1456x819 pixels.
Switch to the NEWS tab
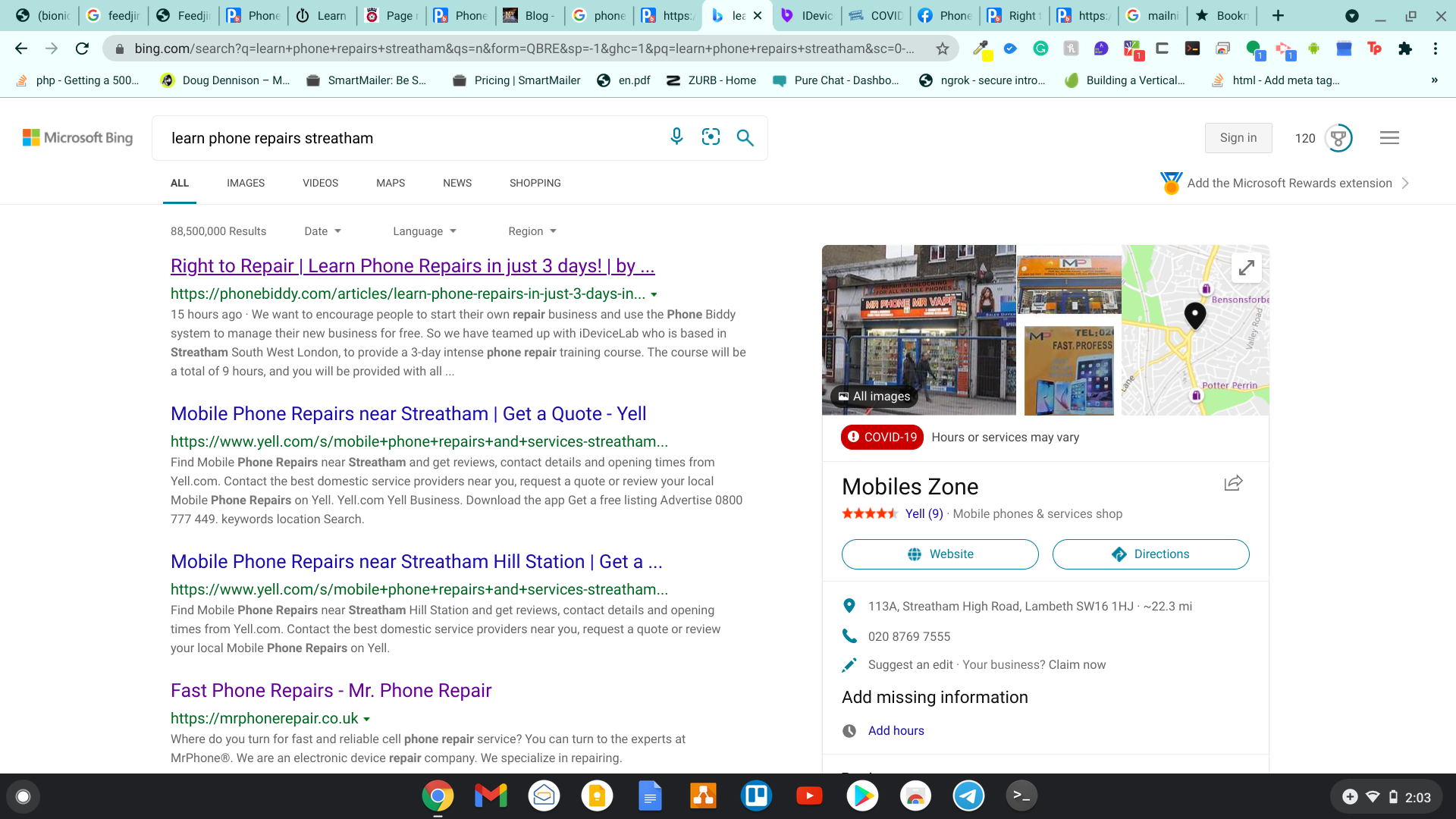pos(457,183)
